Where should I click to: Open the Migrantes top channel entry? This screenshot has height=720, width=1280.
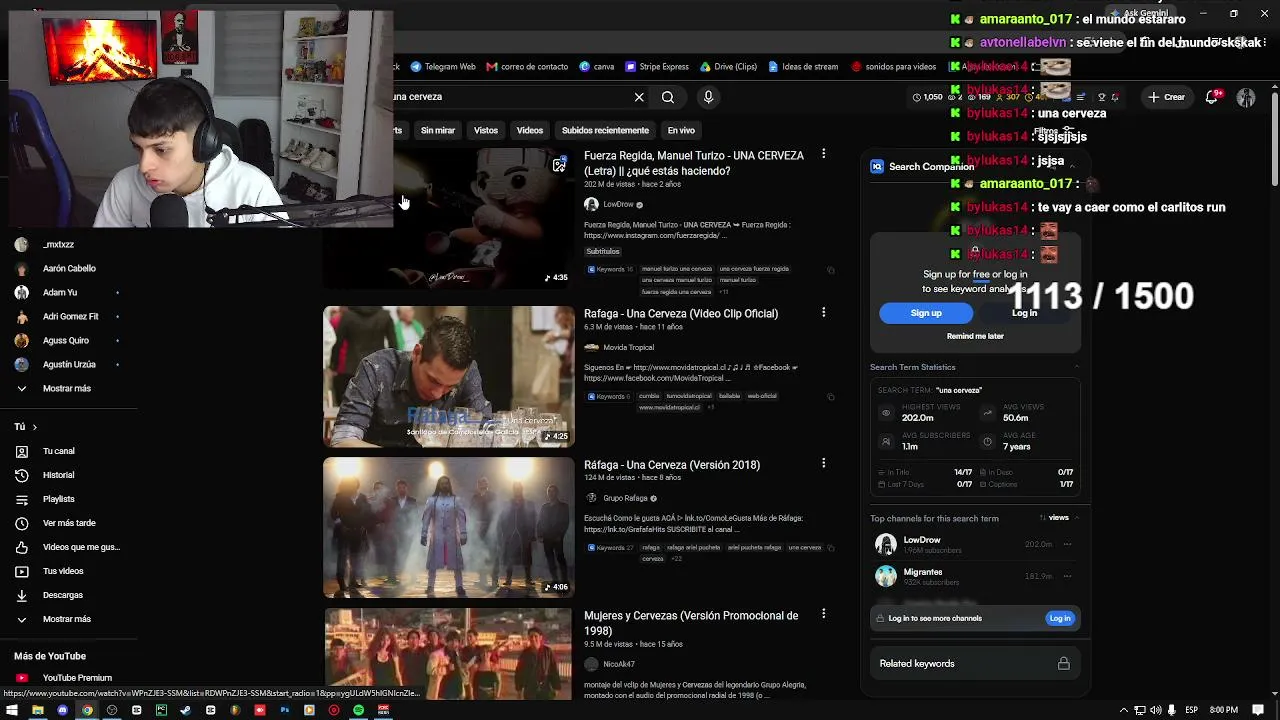point(923,572)
